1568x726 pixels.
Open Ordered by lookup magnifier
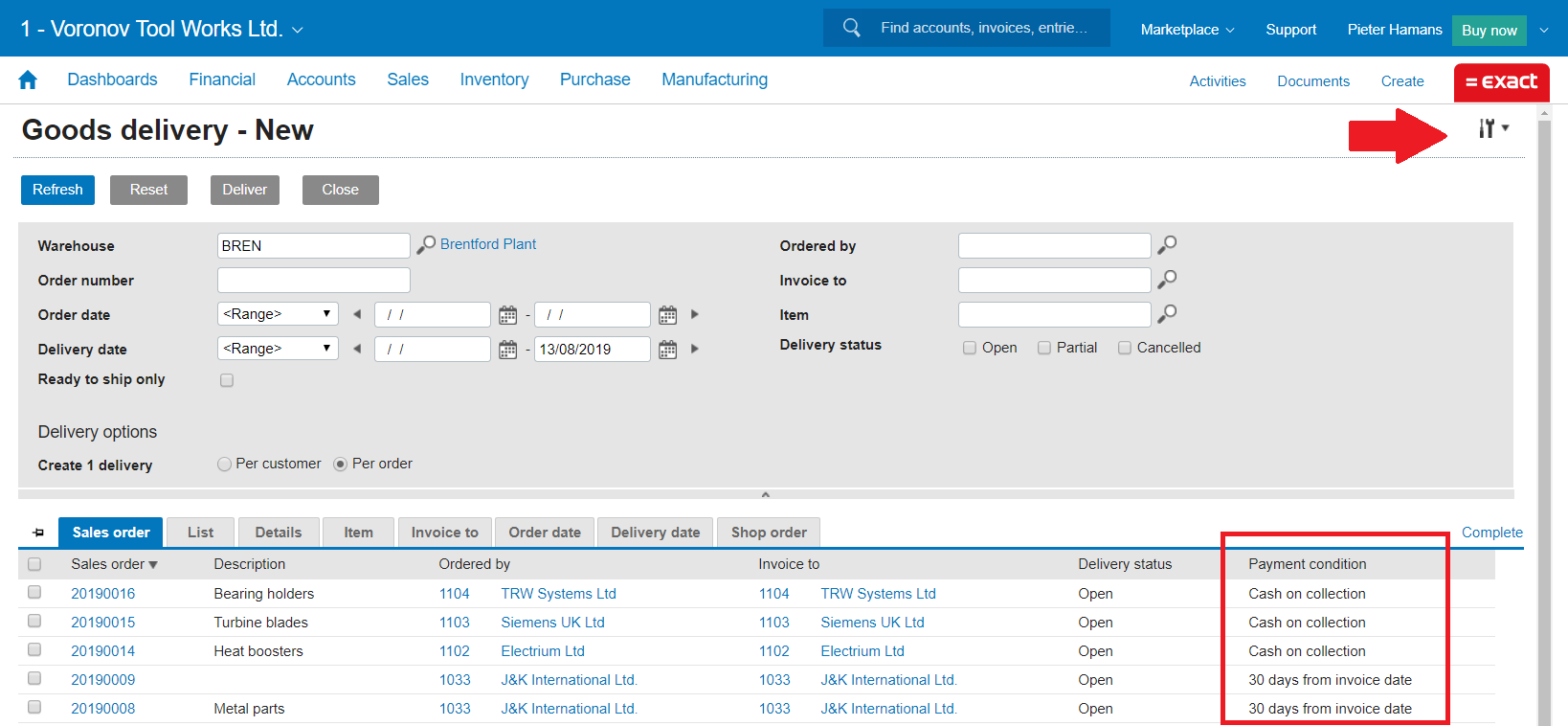click(1167, 245)
